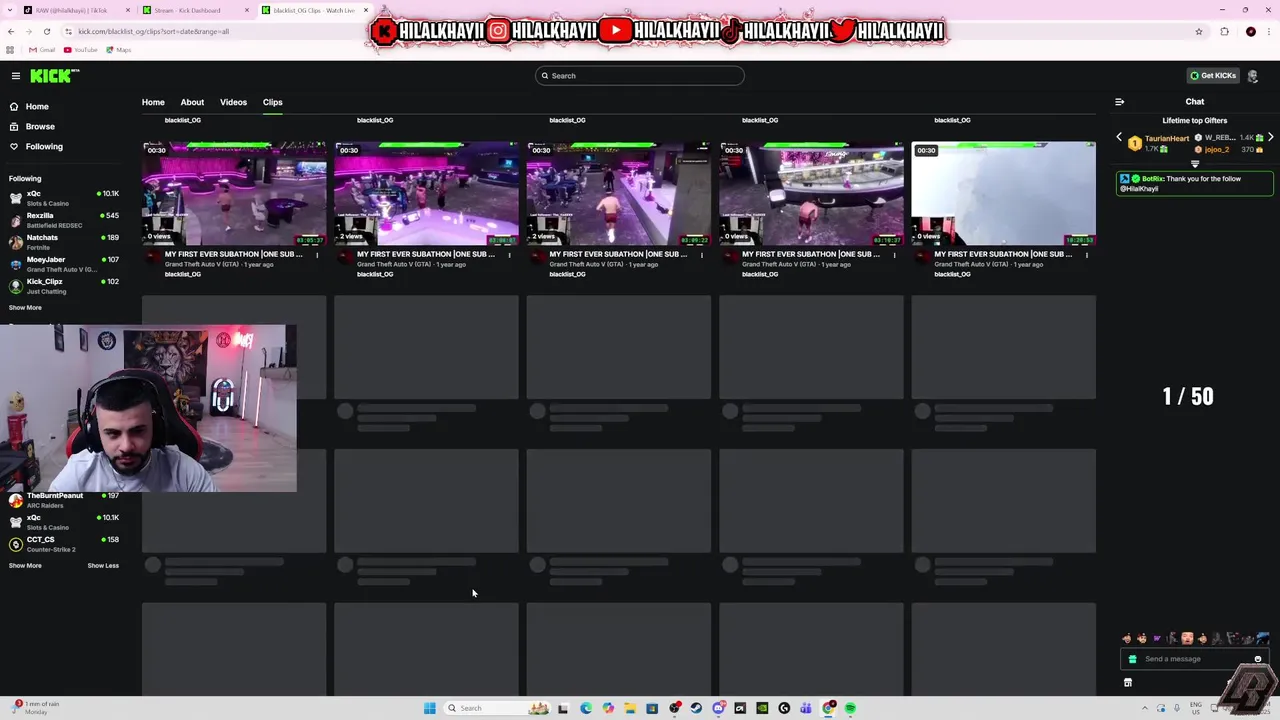The width and height of the screenshot is (1280, 720).
Task: Open TaurianHeart gifter profile
Action: point(1167,139)
